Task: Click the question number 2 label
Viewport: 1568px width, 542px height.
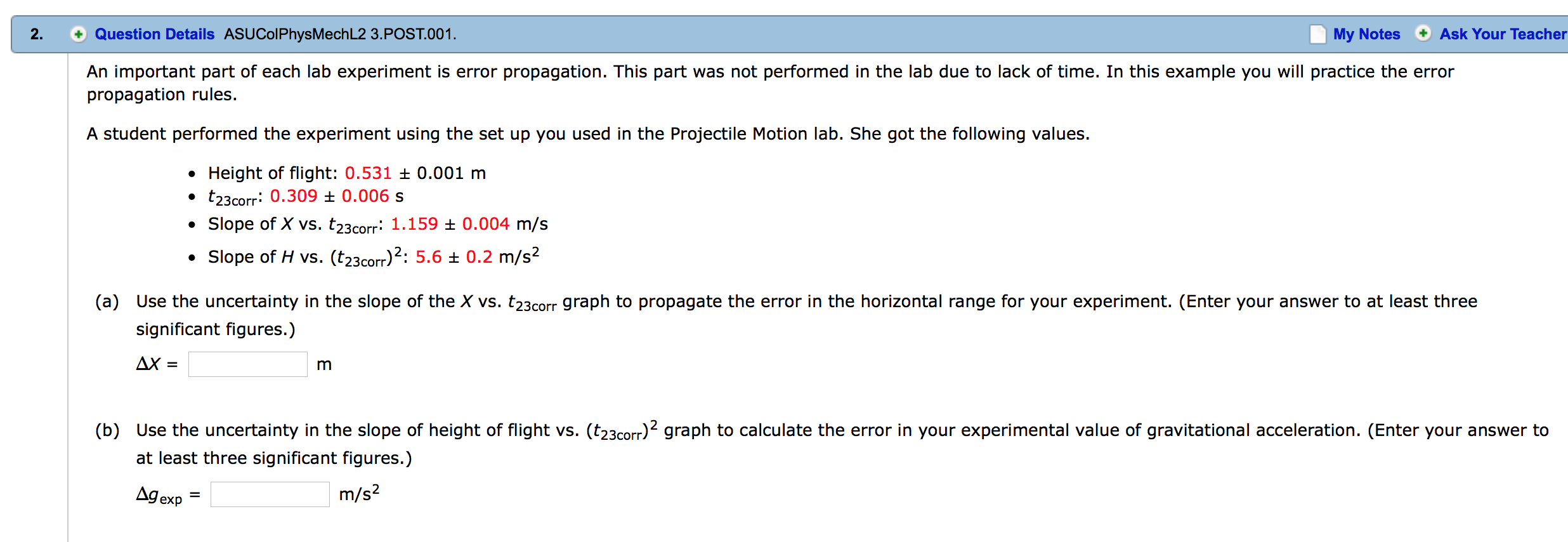Action: pos(37,34)
